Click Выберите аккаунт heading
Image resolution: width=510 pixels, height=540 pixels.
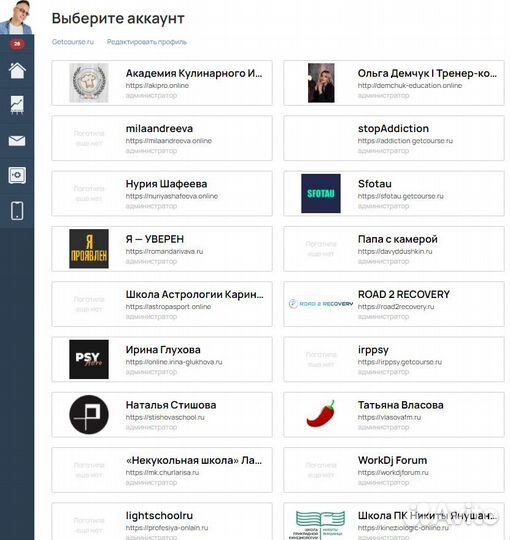pyautogui.click(x=118, y=18)
